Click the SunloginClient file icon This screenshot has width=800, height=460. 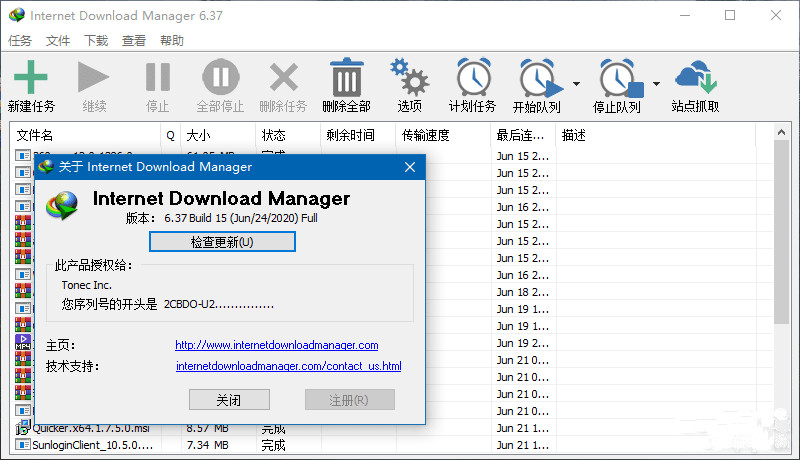pos(22,445)
